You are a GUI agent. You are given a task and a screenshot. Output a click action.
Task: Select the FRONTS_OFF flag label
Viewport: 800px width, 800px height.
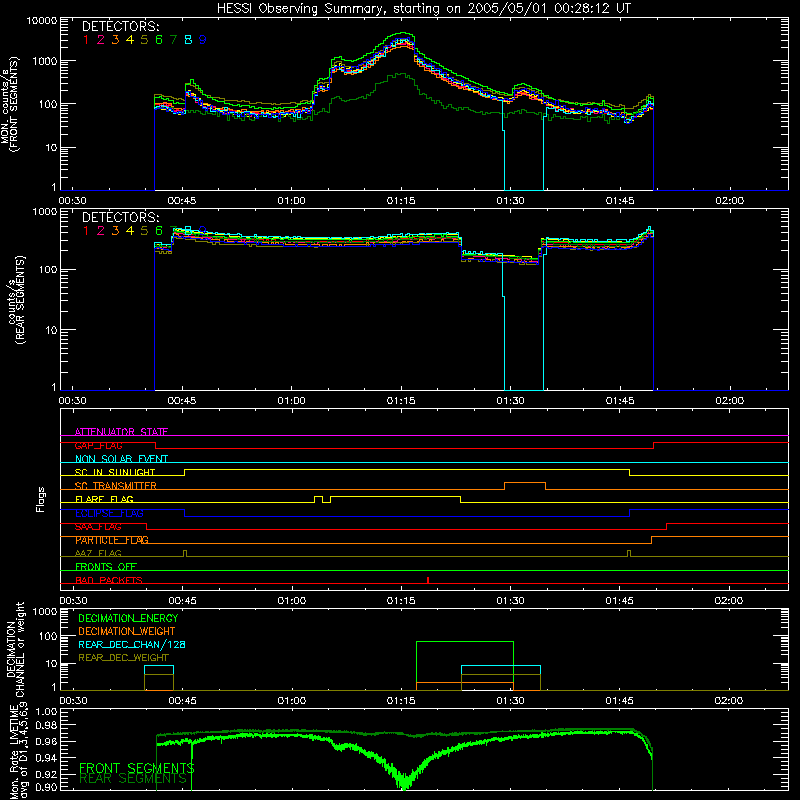tap(106, 567)
